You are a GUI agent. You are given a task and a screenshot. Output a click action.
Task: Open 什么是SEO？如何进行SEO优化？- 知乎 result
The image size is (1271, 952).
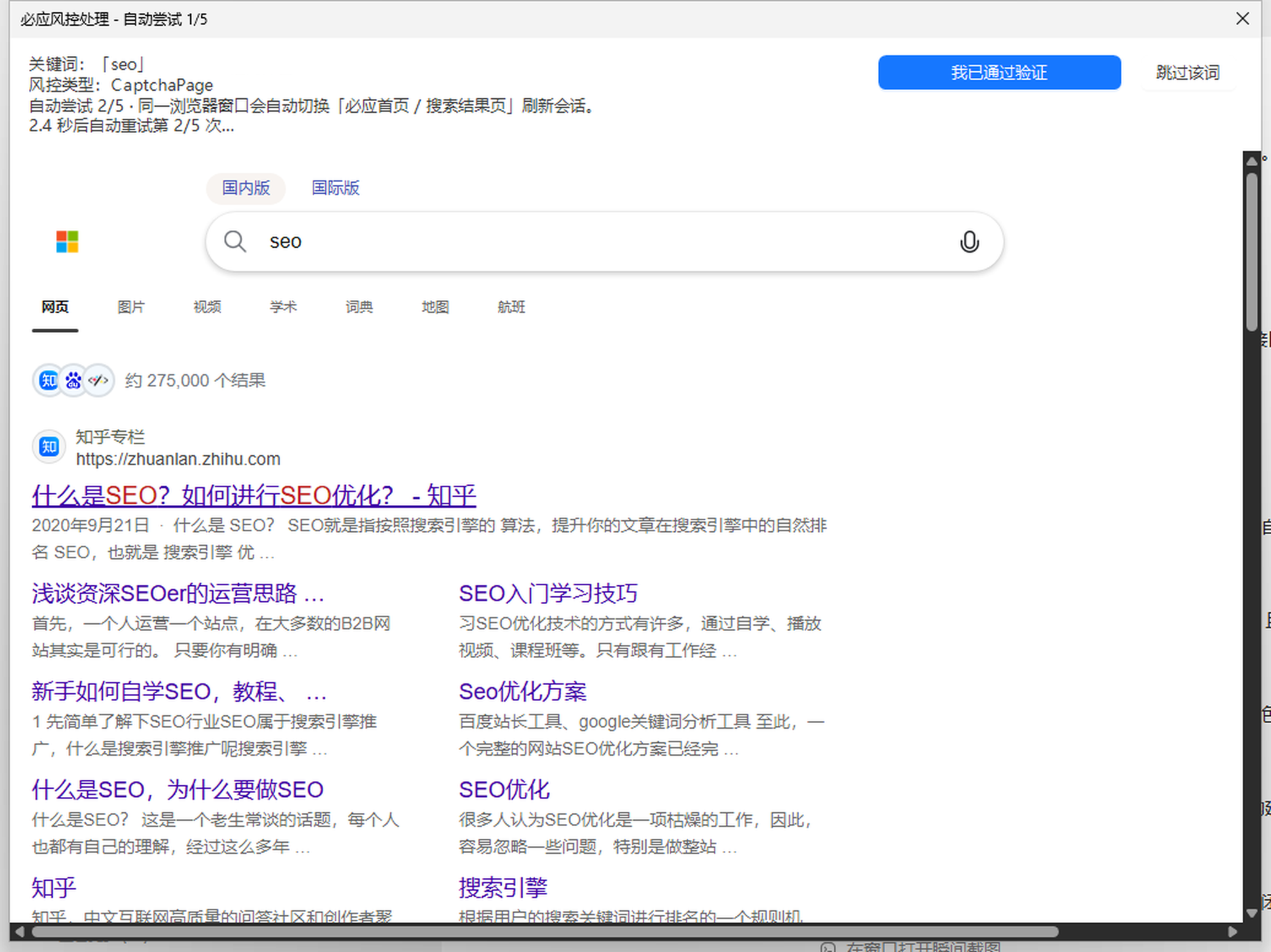point(254,496)
